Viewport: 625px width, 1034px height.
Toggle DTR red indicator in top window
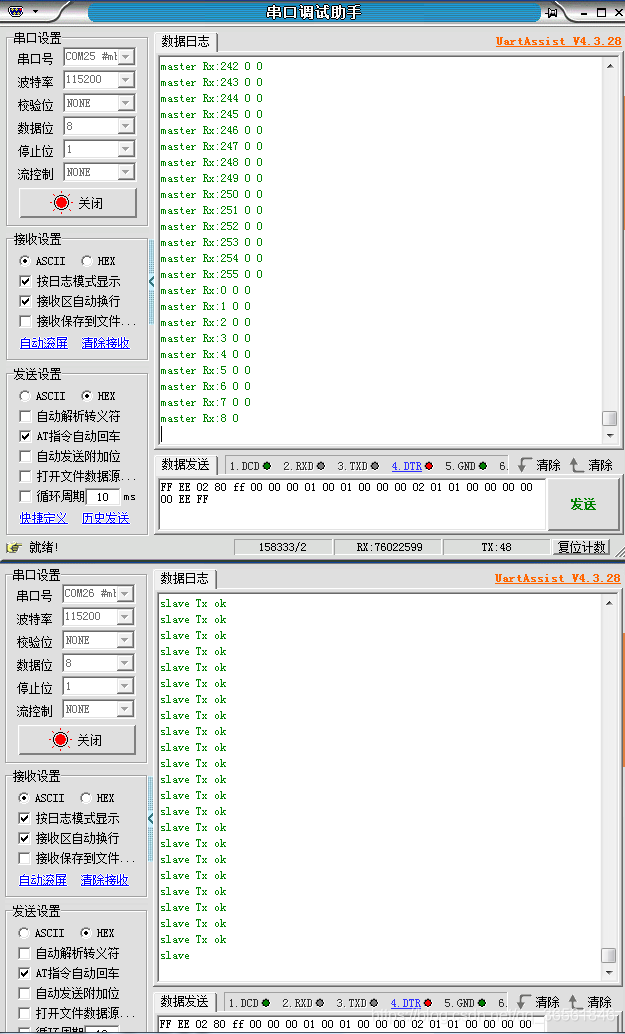point(429,466)
